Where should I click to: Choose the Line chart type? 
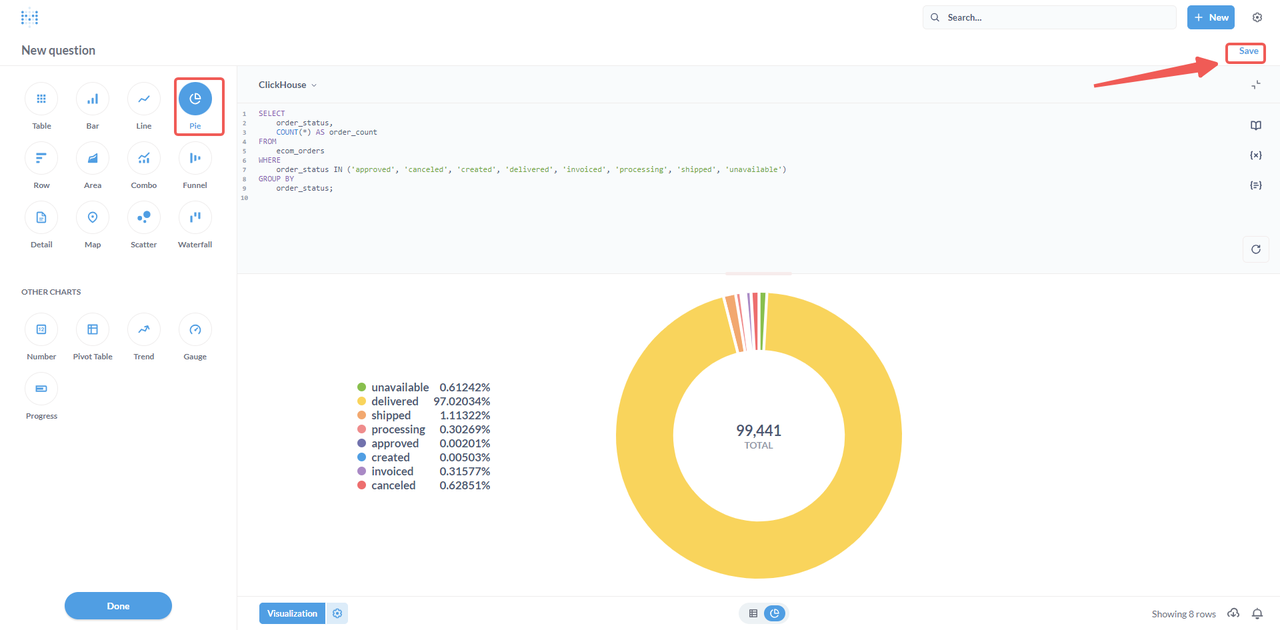coord(144,99)
